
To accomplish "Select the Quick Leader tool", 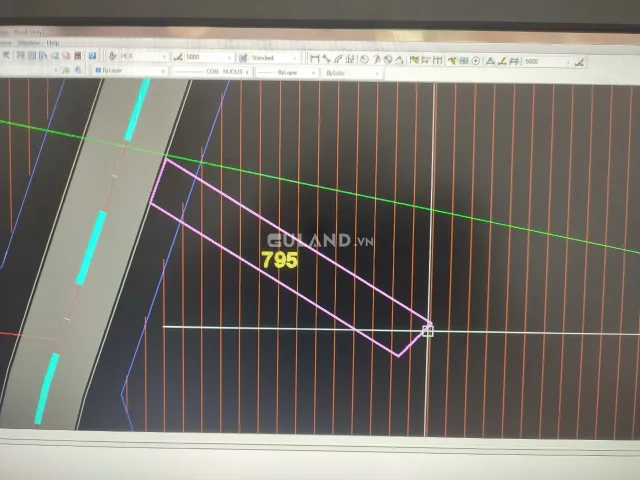I will [452, 61].
